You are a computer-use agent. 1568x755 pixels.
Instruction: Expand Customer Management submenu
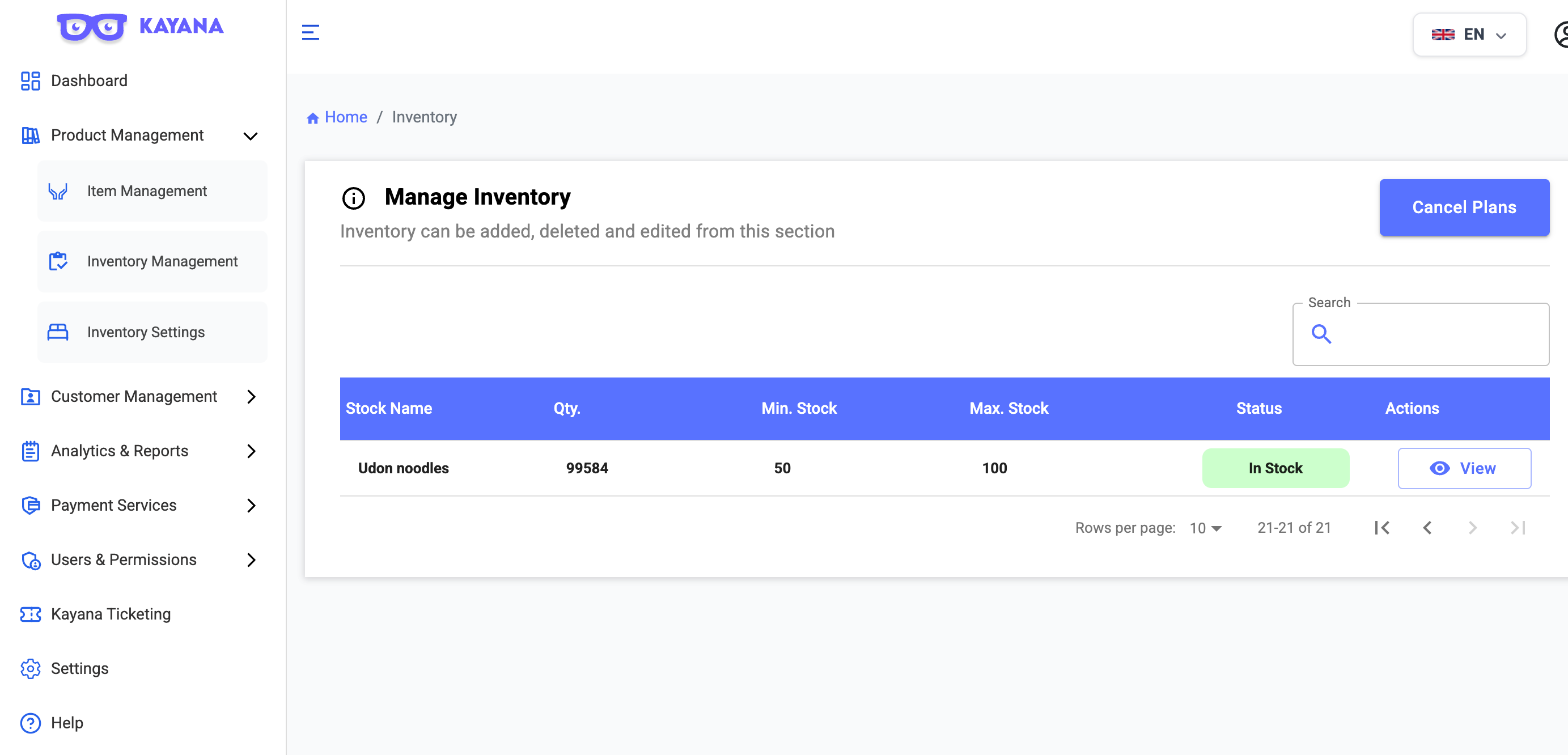[251, 397]
